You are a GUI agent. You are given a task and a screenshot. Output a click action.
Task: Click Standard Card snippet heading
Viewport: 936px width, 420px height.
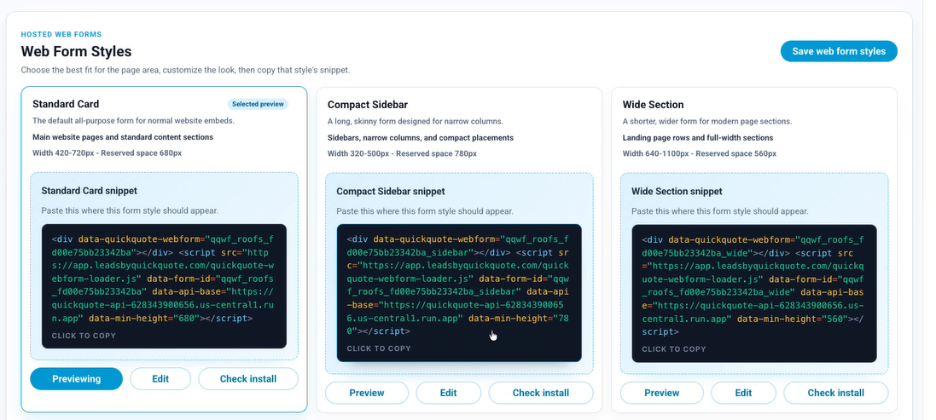pos(89,191)
